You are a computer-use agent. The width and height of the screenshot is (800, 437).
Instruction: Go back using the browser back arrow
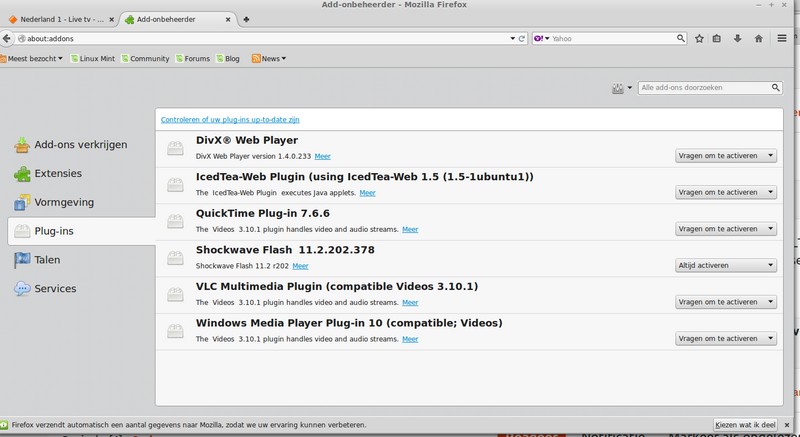tap(6, 38)
